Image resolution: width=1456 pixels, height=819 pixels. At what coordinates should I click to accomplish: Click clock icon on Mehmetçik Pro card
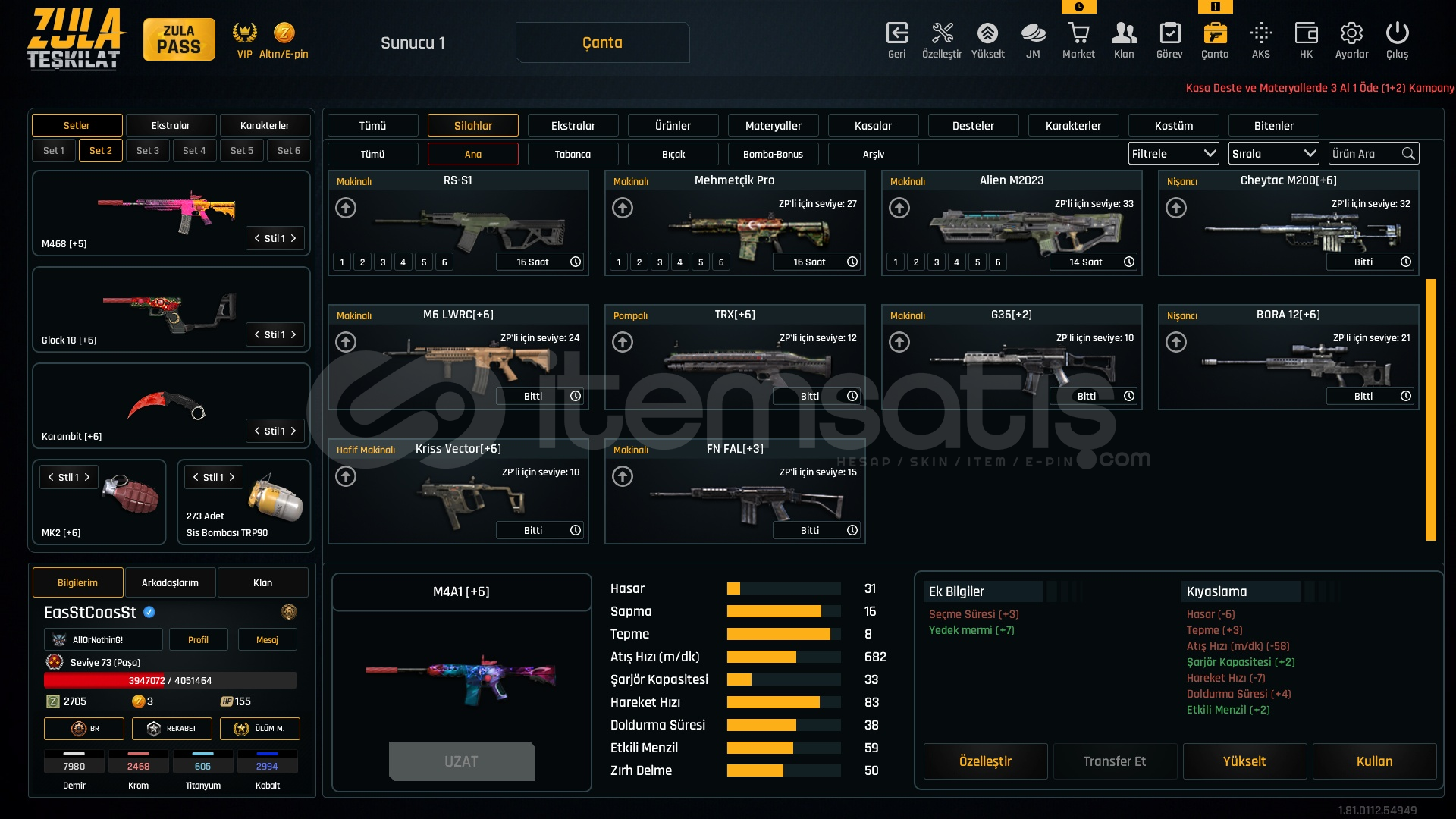852,262
